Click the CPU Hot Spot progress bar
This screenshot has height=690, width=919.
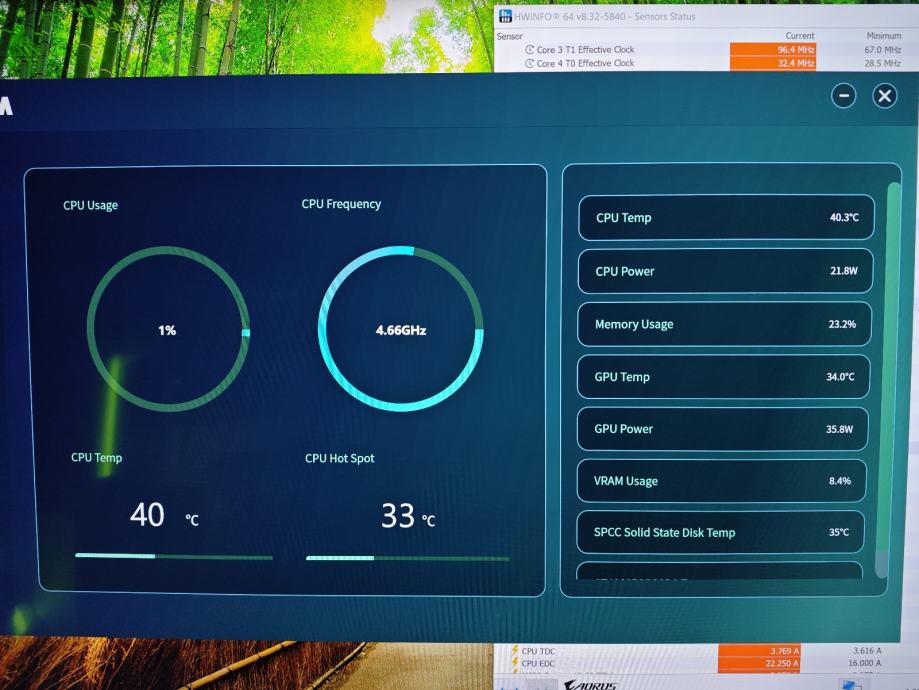pos(407,558)
